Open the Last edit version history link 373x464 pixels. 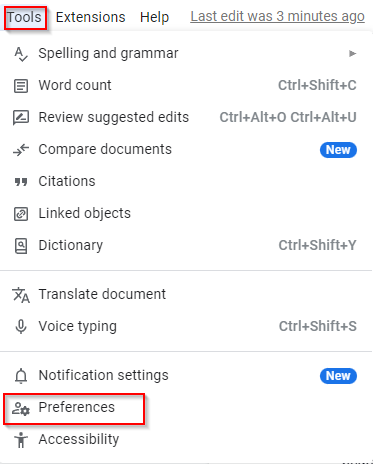(277, 16)
